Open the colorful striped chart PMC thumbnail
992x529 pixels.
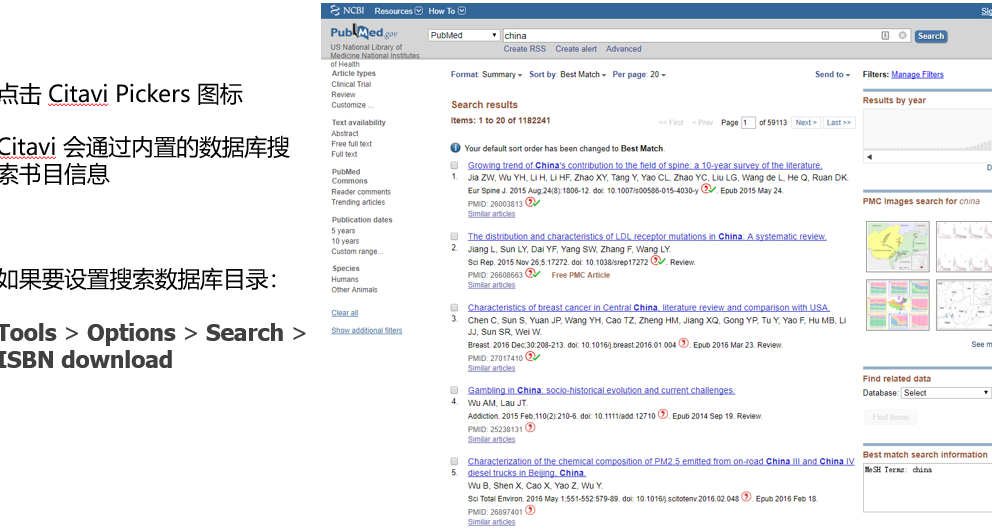[x=898, y=305]
